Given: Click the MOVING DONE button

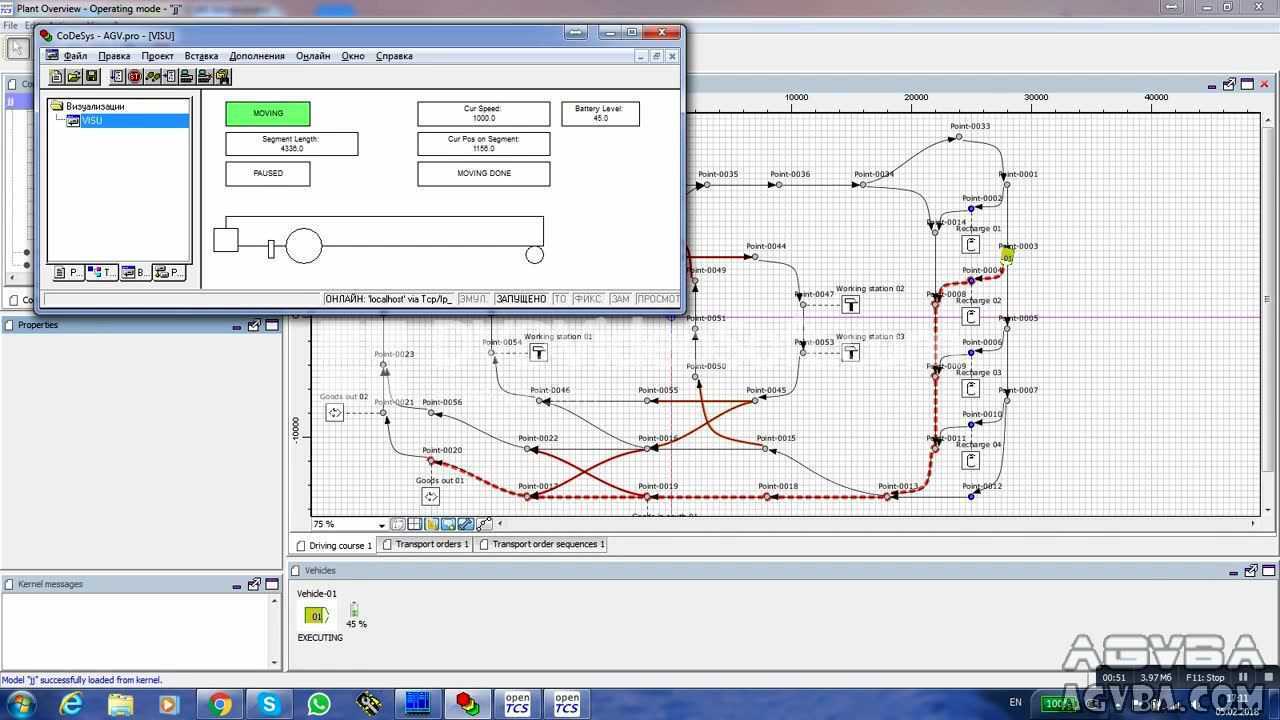Looking at the screenshot, I should (x=483, y=173).
